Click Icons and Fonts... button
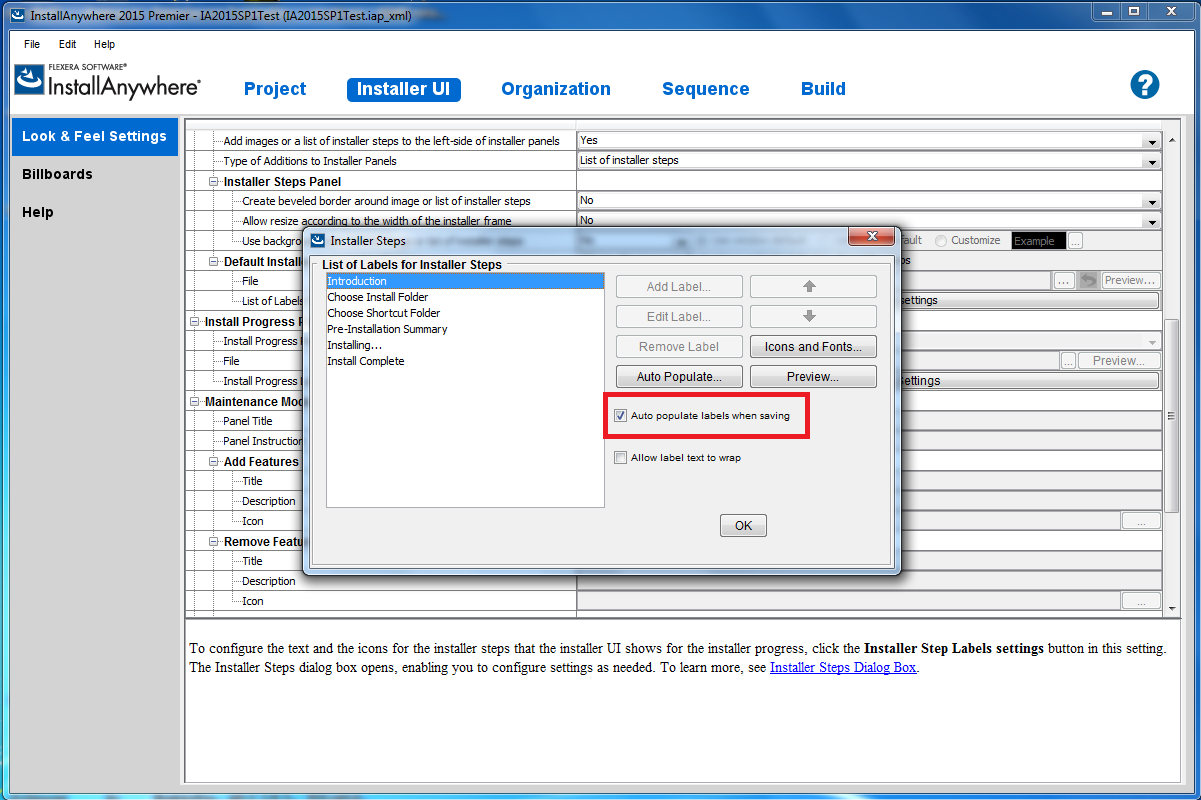This screenshot has width=1201, height=800. coord(813,347)
